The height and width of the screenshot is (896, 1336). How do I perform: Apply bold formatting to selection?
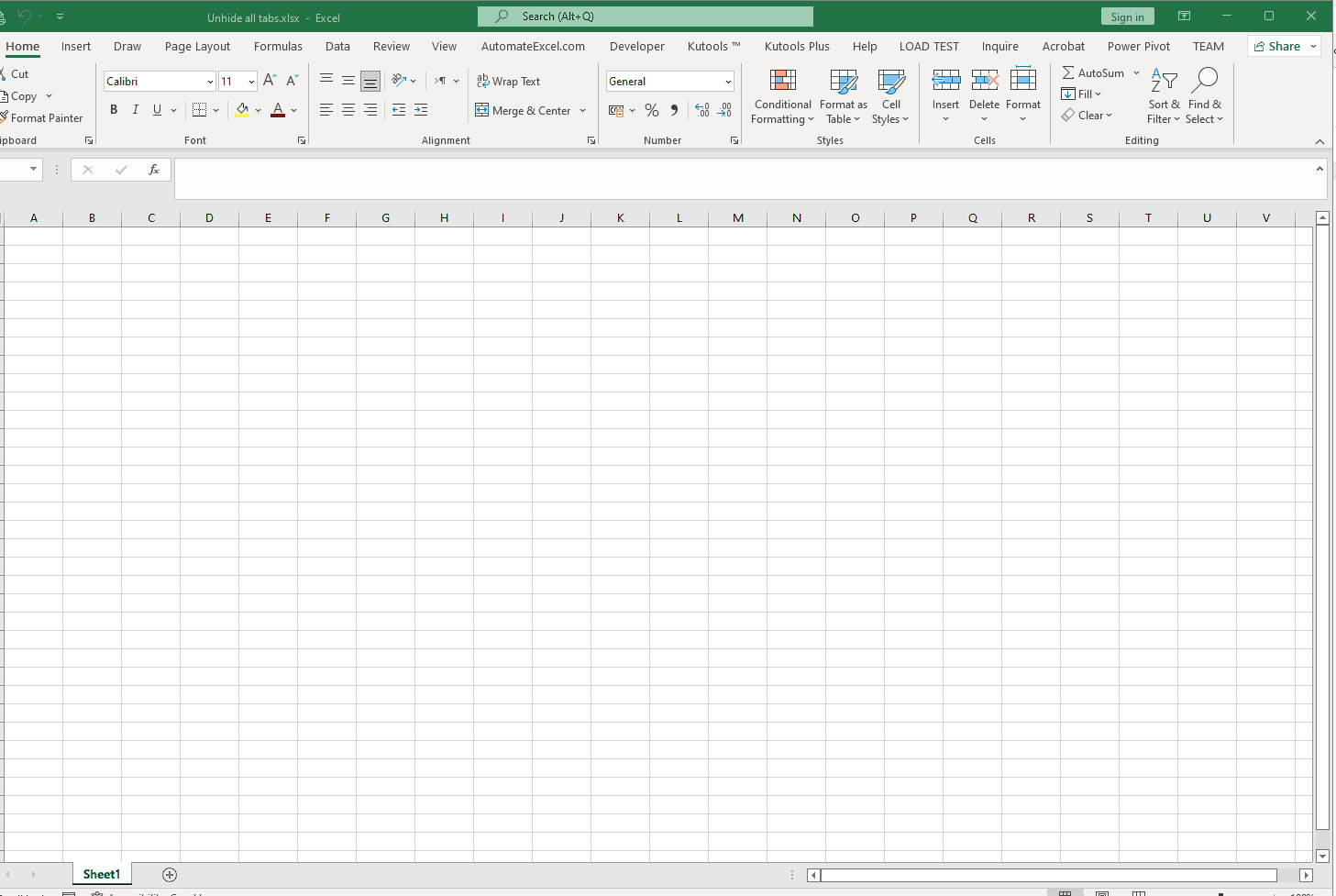114,109
